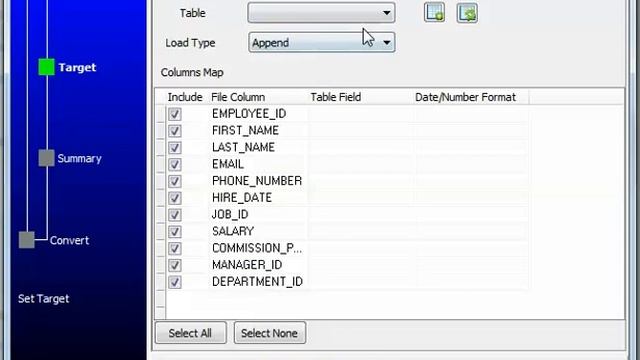The image size is (640, 360).
Task: Uncheck the FIRST_NAME include checkbox
Action: click(175, 131)
